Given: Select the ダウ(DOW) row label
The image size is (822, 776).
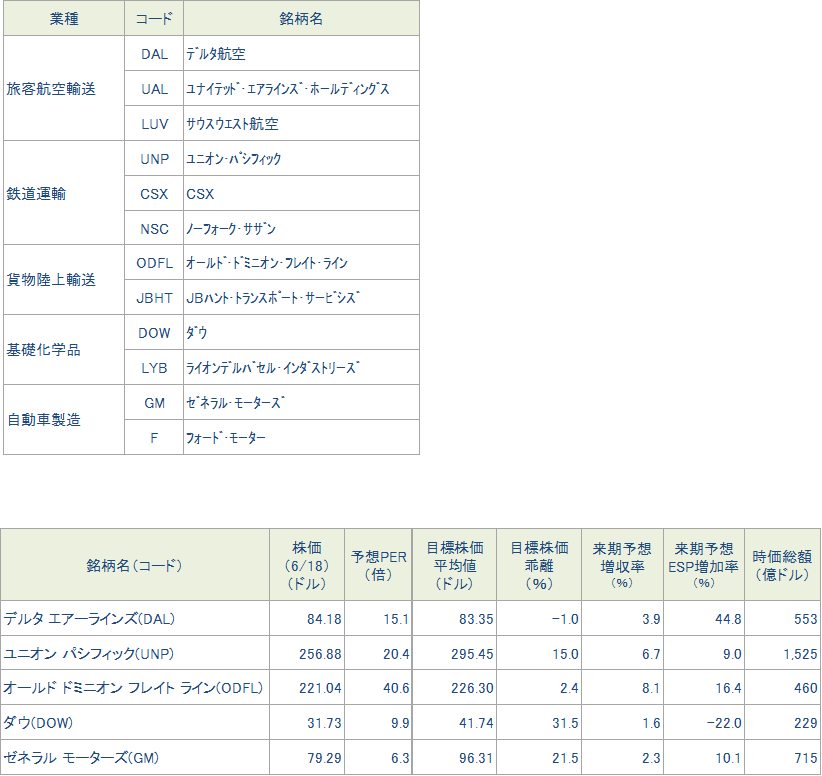Looking at the screenshot, I should (38, 723).
